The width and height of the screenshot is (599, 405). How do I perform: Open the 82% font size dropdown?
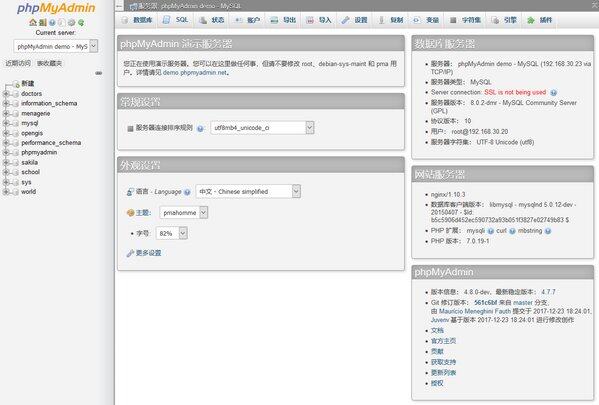[x=172, y=233]
